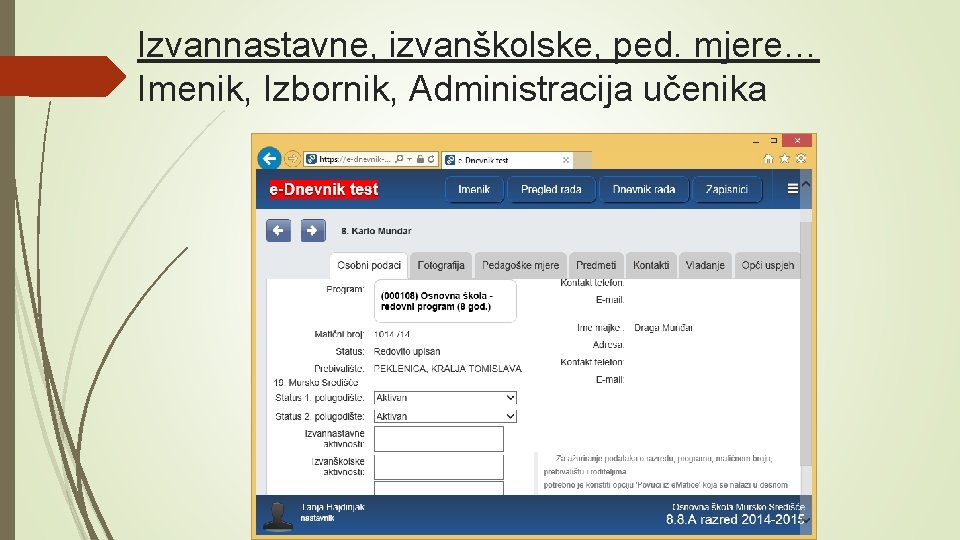Open favorites star icon
Screen dimensions: 960x540
point(784,159)
